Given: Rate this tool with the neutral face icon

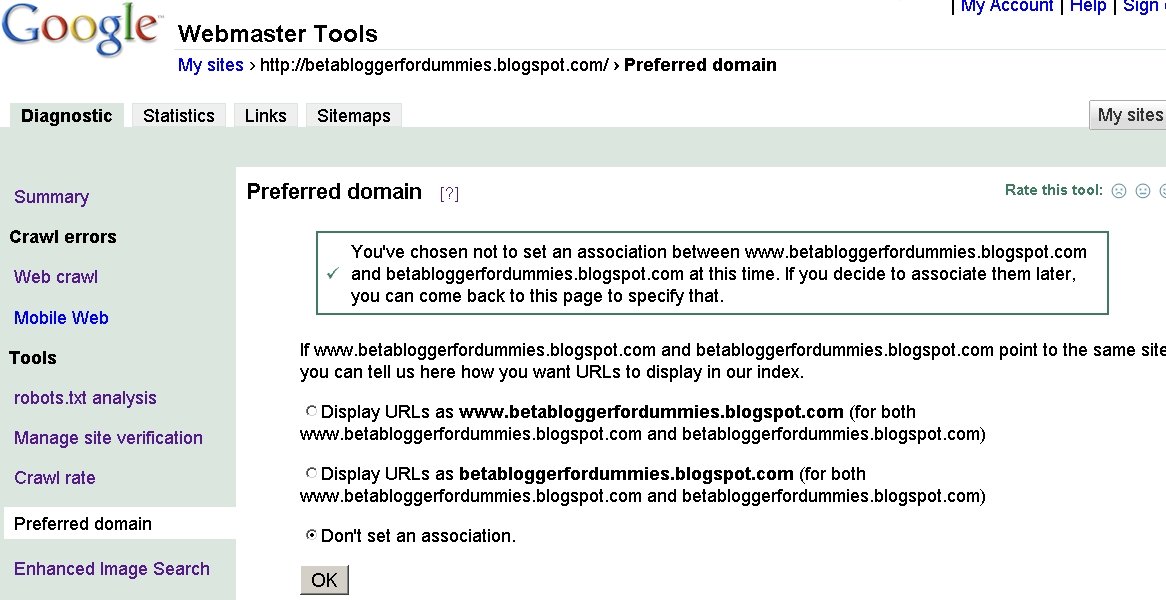Looking at the screenshot, I should pos(1142,190).
